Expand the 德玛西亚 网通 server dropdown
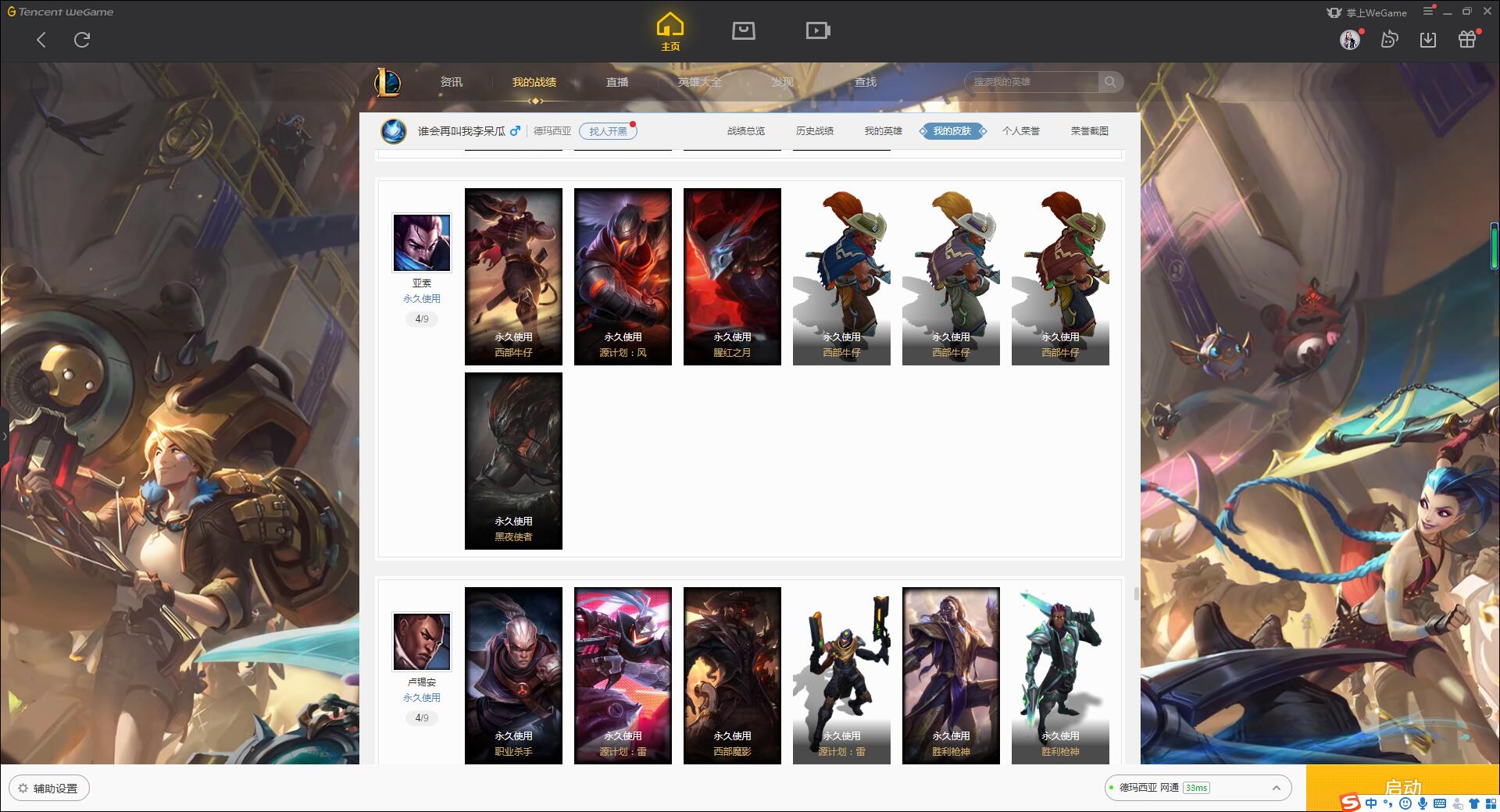The image size is (1500, 812). pos(1198,788)
